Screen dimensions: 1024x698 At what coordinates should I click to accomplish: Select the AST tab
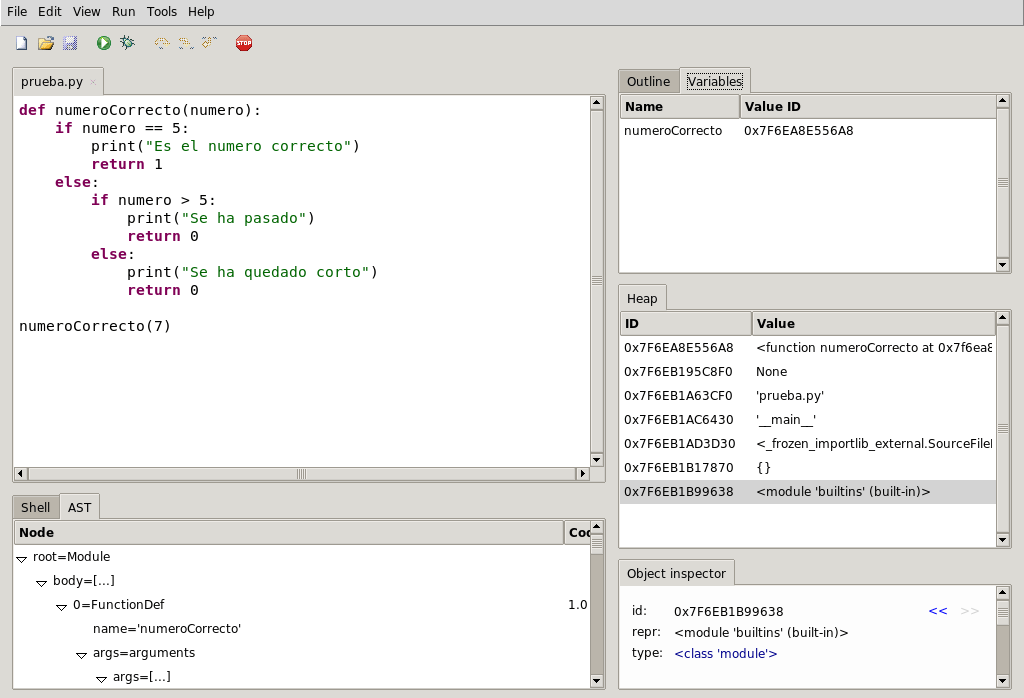[x=80, y=507]
